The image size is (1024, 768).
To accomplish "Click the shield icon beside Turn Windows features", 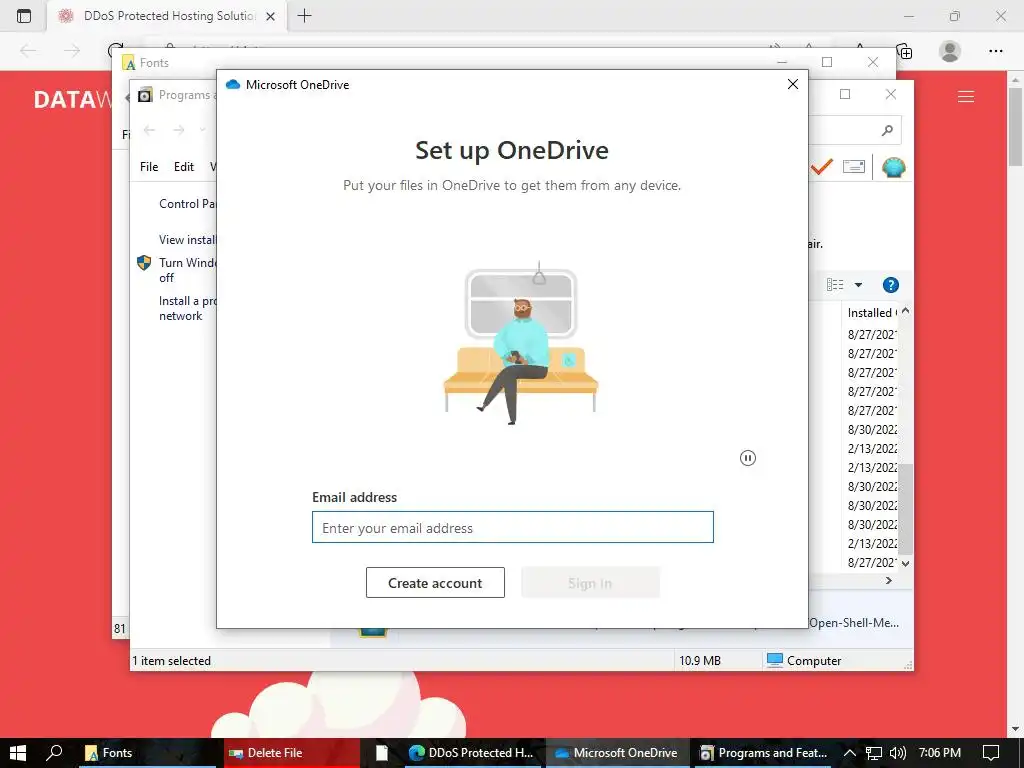I will click(144, 263).
